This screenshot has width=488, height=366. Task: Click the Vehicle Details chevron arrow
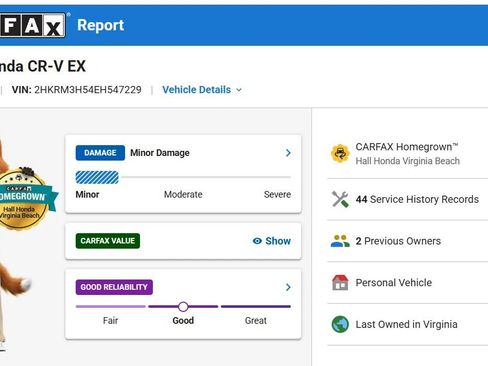coord(239,90)
